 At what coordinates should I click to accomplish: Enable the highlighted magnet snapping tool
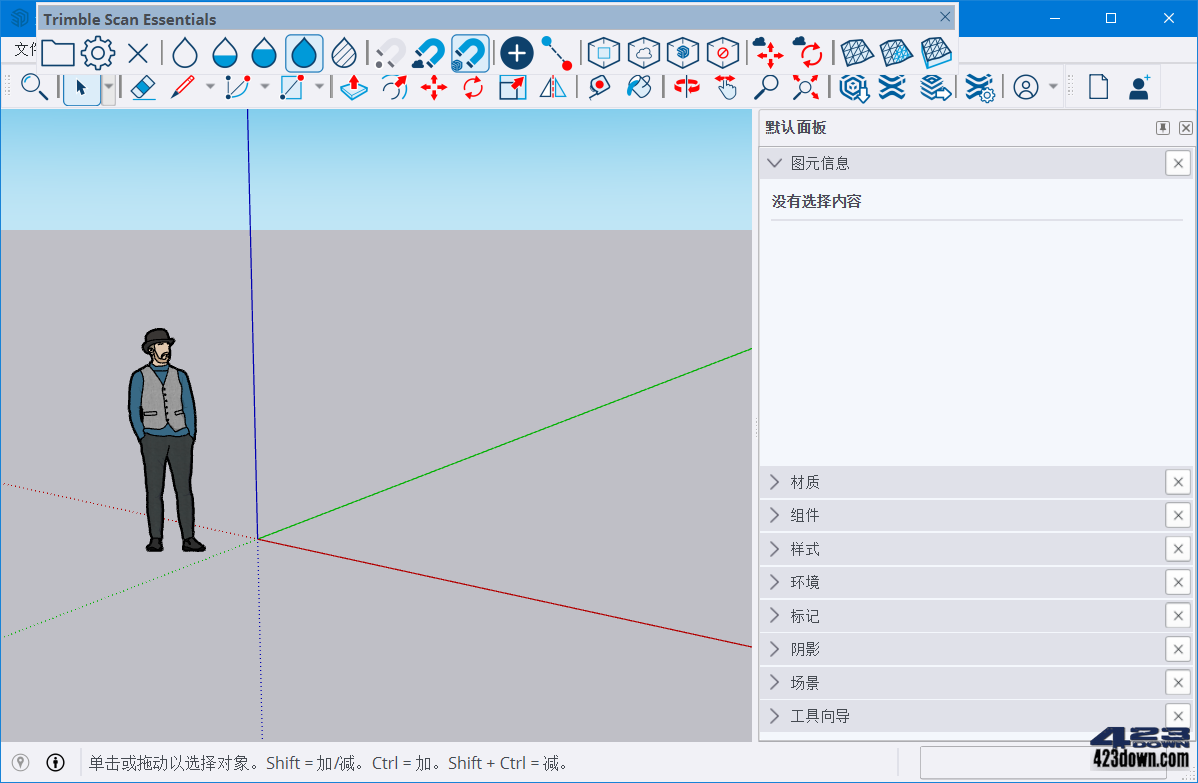click(468, 52)
